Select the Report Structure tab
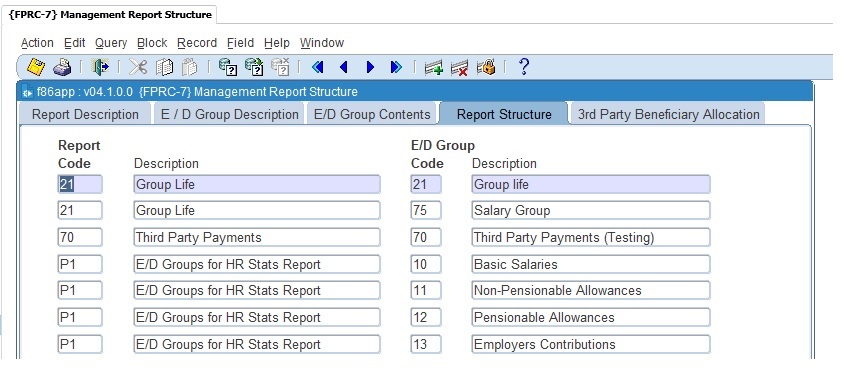This screenshot has height=374, width=846. coord(504,113)
